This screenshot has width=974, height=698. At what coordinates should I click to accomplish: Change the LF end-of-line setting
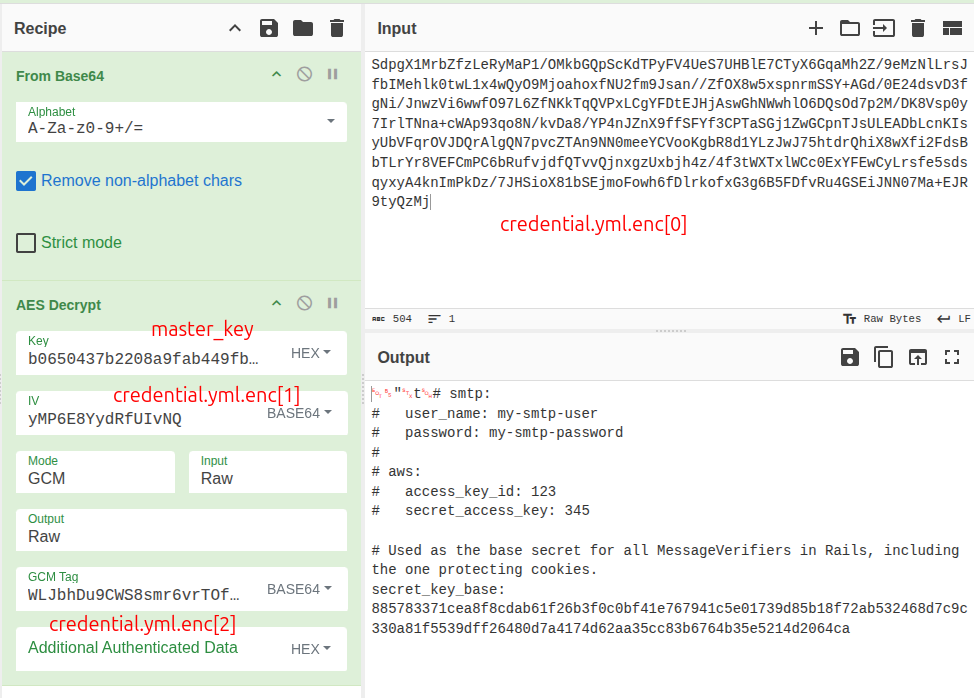[x=954, y=319]
